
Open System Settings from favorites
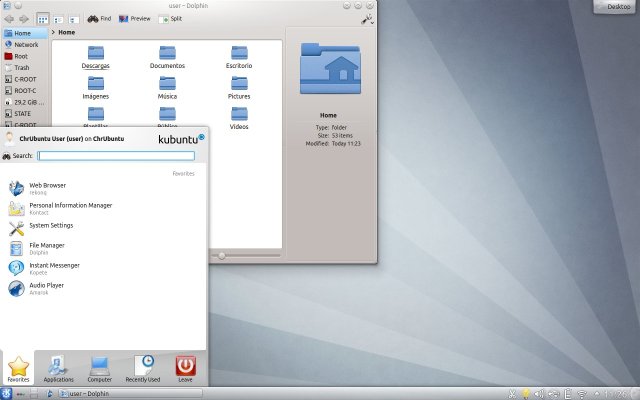(x=50, y=226)
